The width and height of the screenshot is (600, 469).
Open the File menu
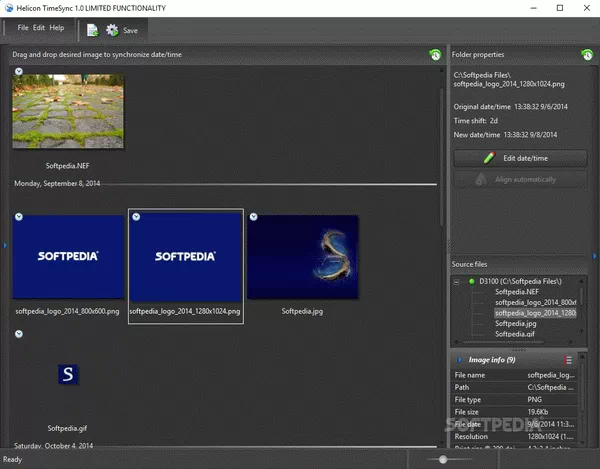click(x=23, y=28)
